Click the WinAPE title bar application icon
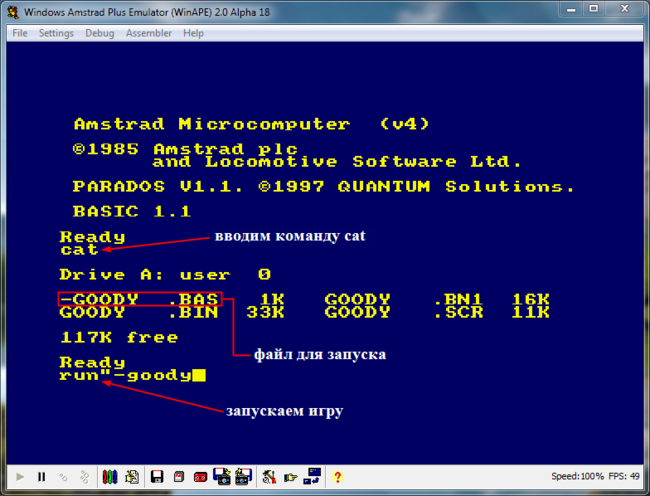Viewport: 650px width, 496px height. [13, 12]
